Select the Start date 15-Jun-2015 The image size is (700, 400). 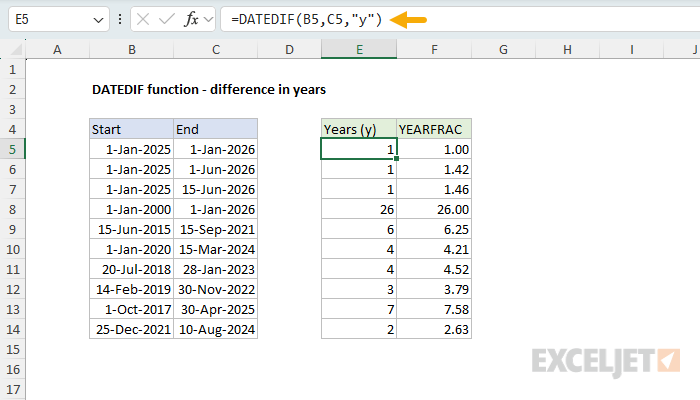(x=131, y=229)
